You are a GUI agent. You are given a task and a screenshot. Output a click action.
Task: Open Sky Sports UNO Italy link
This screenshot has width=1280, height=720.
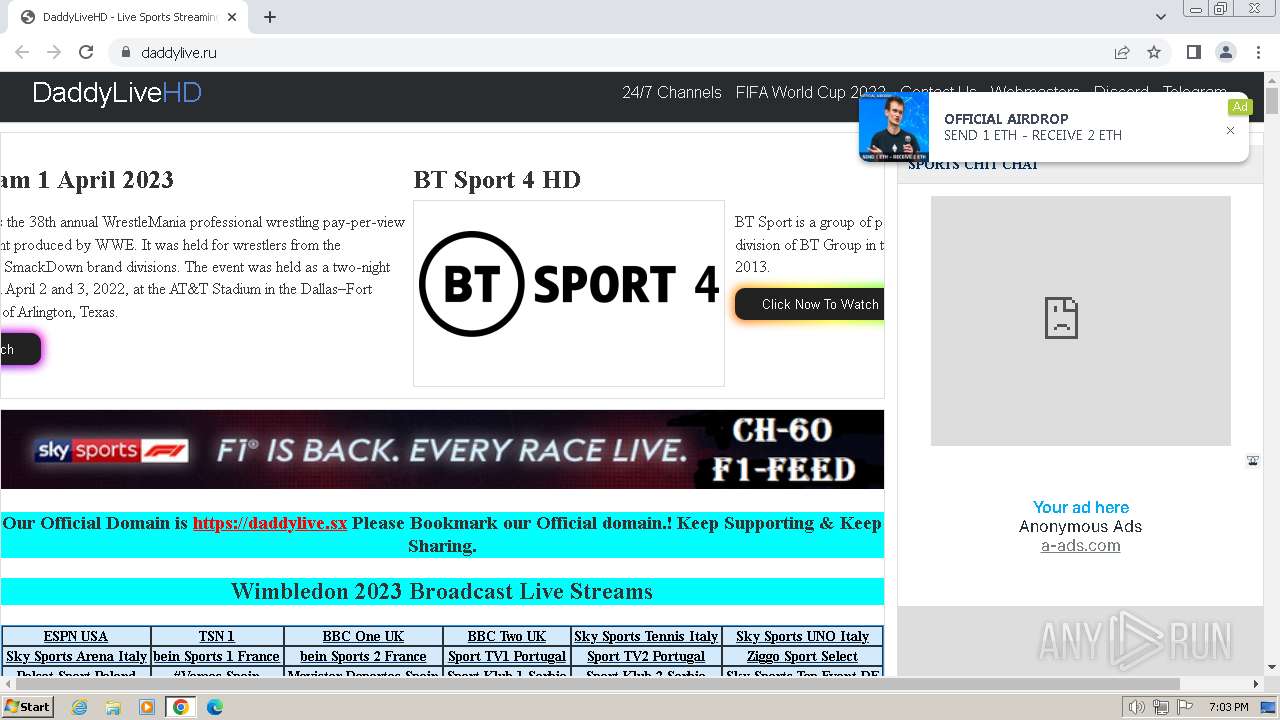point(802,636)
